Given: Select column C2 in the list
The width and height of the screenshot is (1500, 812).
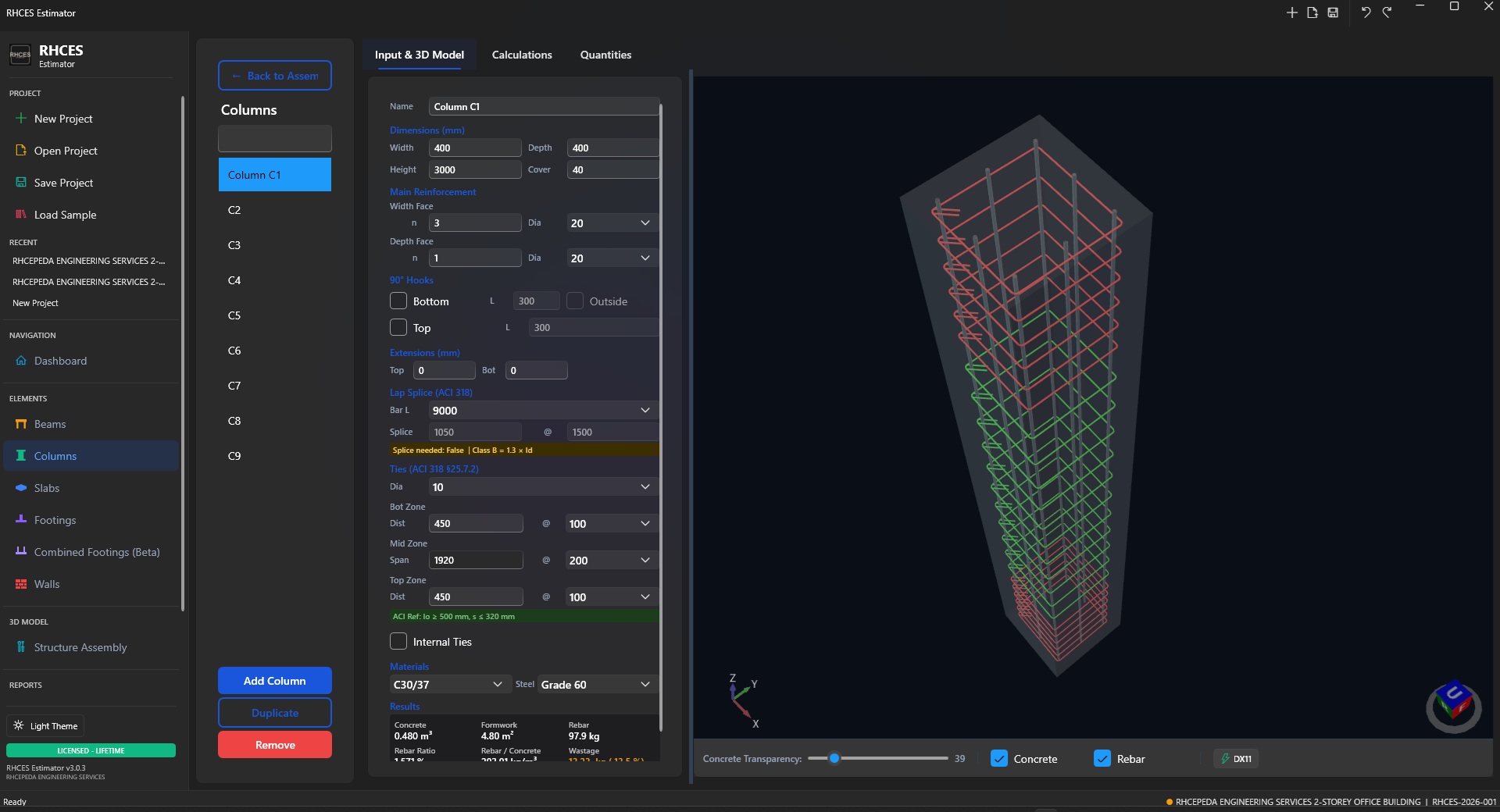Looking at the screenshot, I should click(275, 210).
